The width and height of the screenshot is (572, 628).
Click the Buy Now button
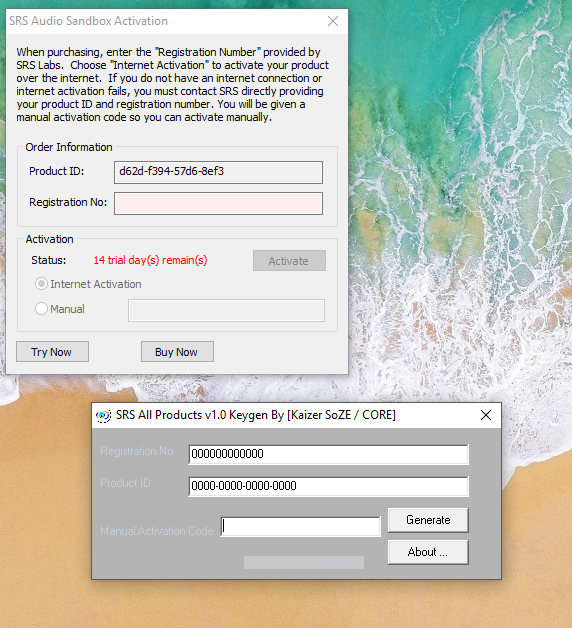coord(177,352)
